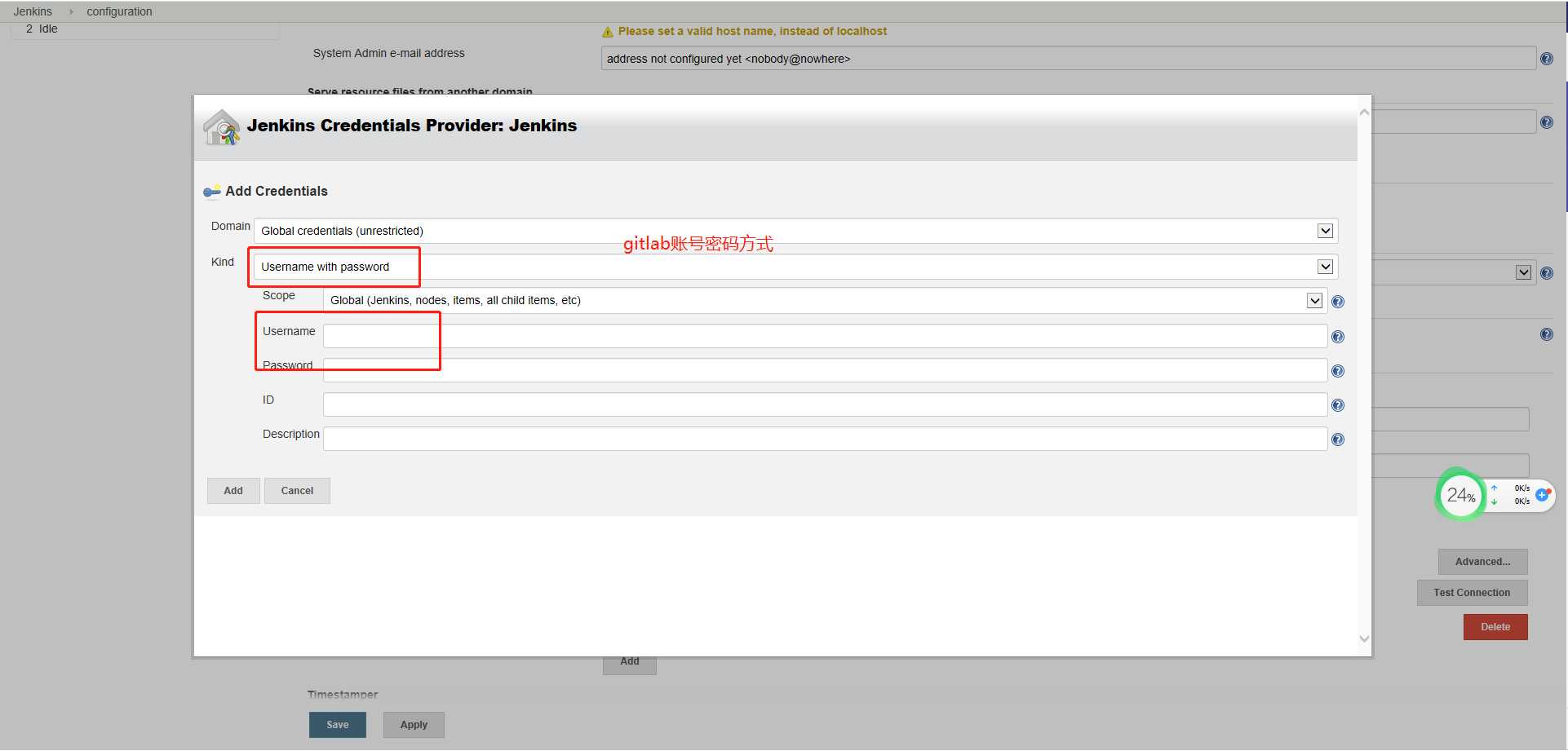Open help for the Password field
This screenshot has width=1568, height=751.
click(x=1338, y=371)
